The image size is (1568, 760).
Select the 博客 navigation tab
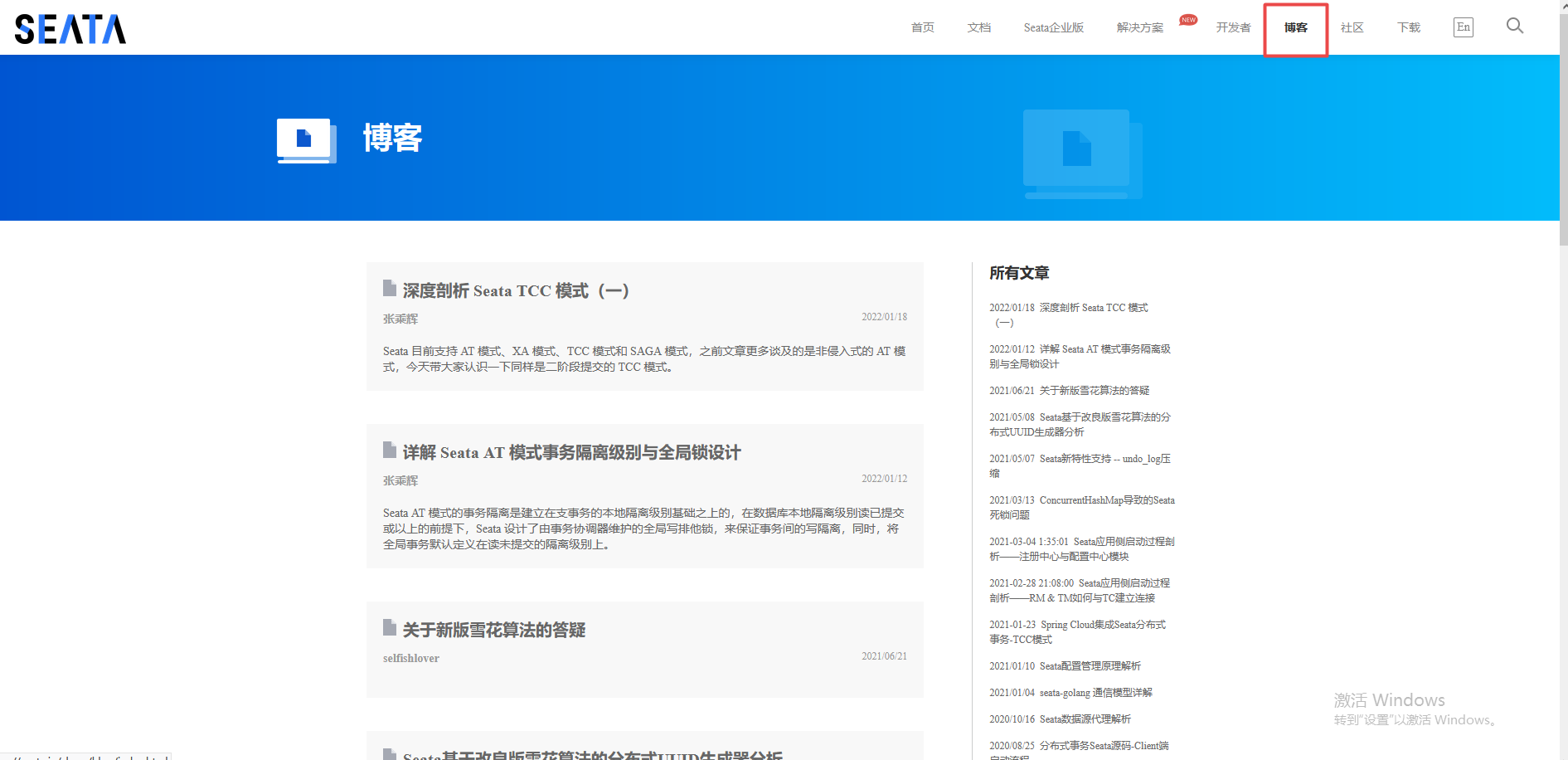pos(1296,27)
